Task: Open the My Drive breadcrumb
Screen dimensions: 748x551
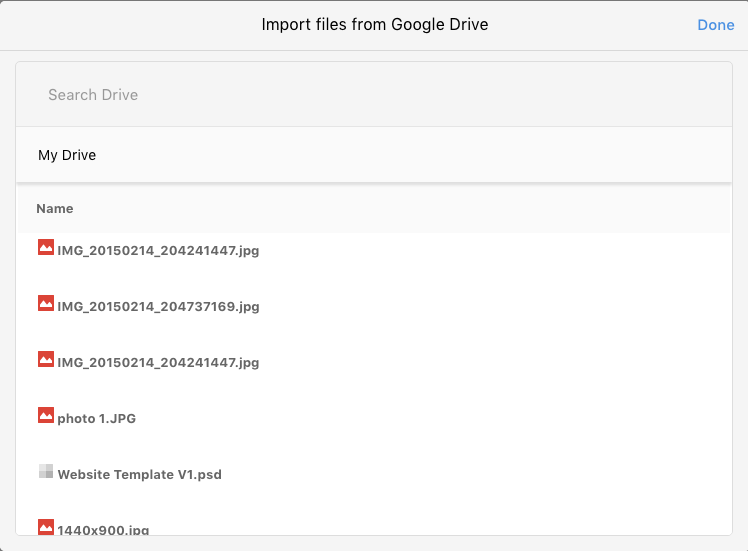Action: [67, 155]
